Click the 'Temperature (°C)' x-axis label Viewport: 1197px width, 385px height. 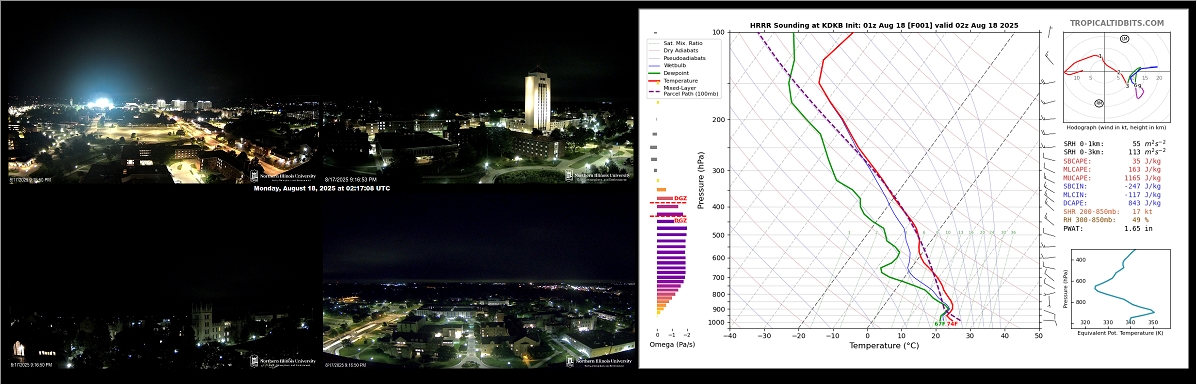885,345
